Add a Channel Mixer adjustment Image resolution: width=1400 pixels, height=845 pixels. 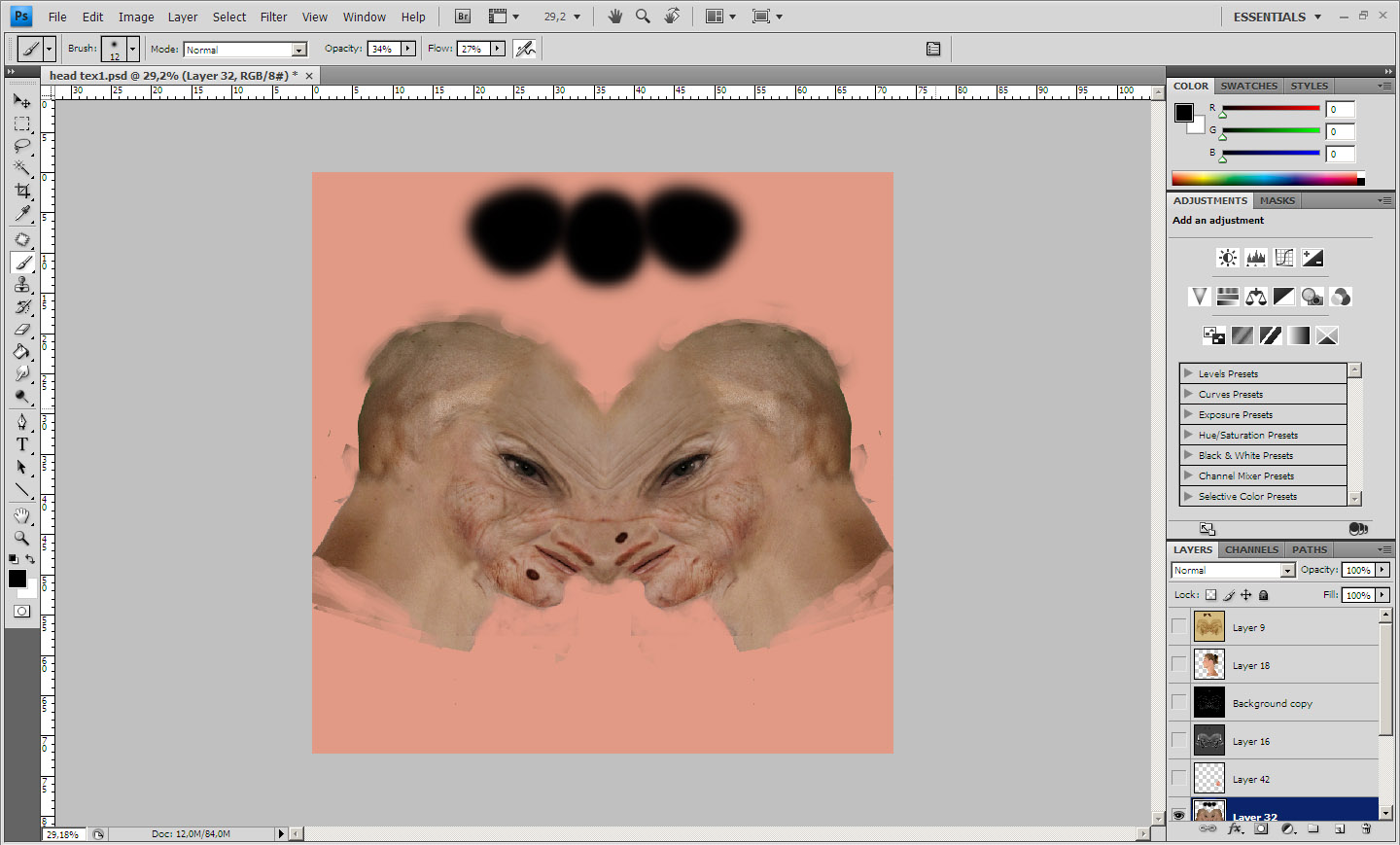click(1341, 297)
